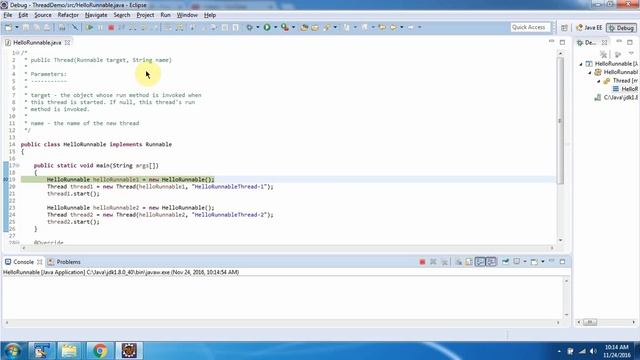Click the breakpoint marker at line 19
The image size is (640, 360).
pyautogui.click(x=6, y=180)
